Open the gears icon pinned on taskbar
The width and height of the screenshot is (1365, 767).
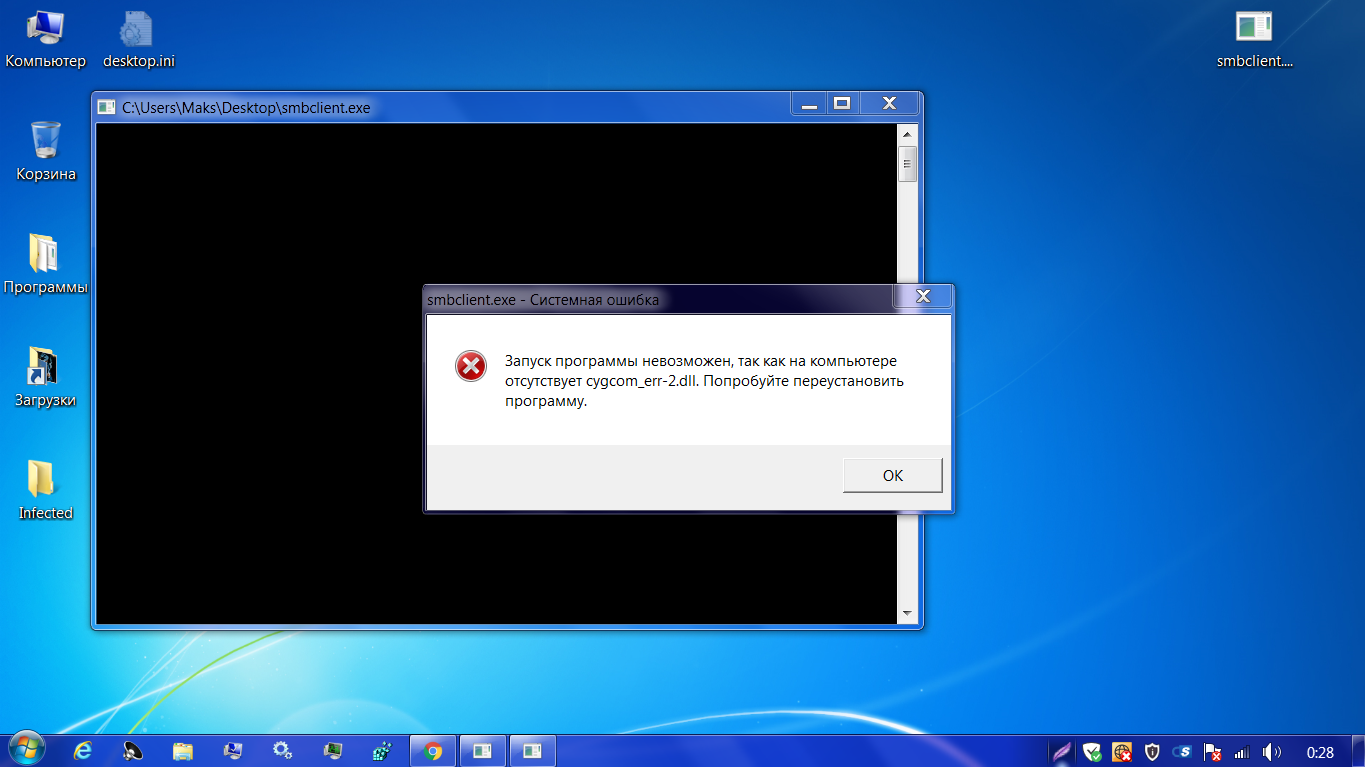coord(283,751)
